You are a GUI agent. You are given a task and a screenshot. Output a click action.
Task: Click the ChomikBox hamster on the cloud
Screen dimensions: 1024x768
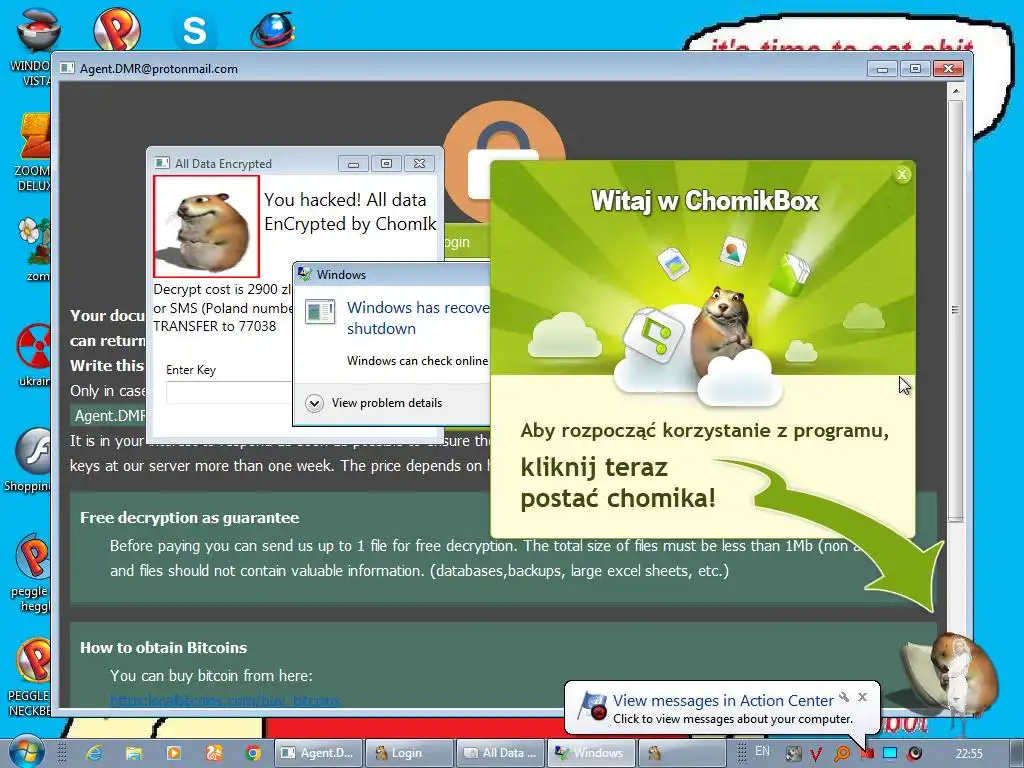click(722, 330)
